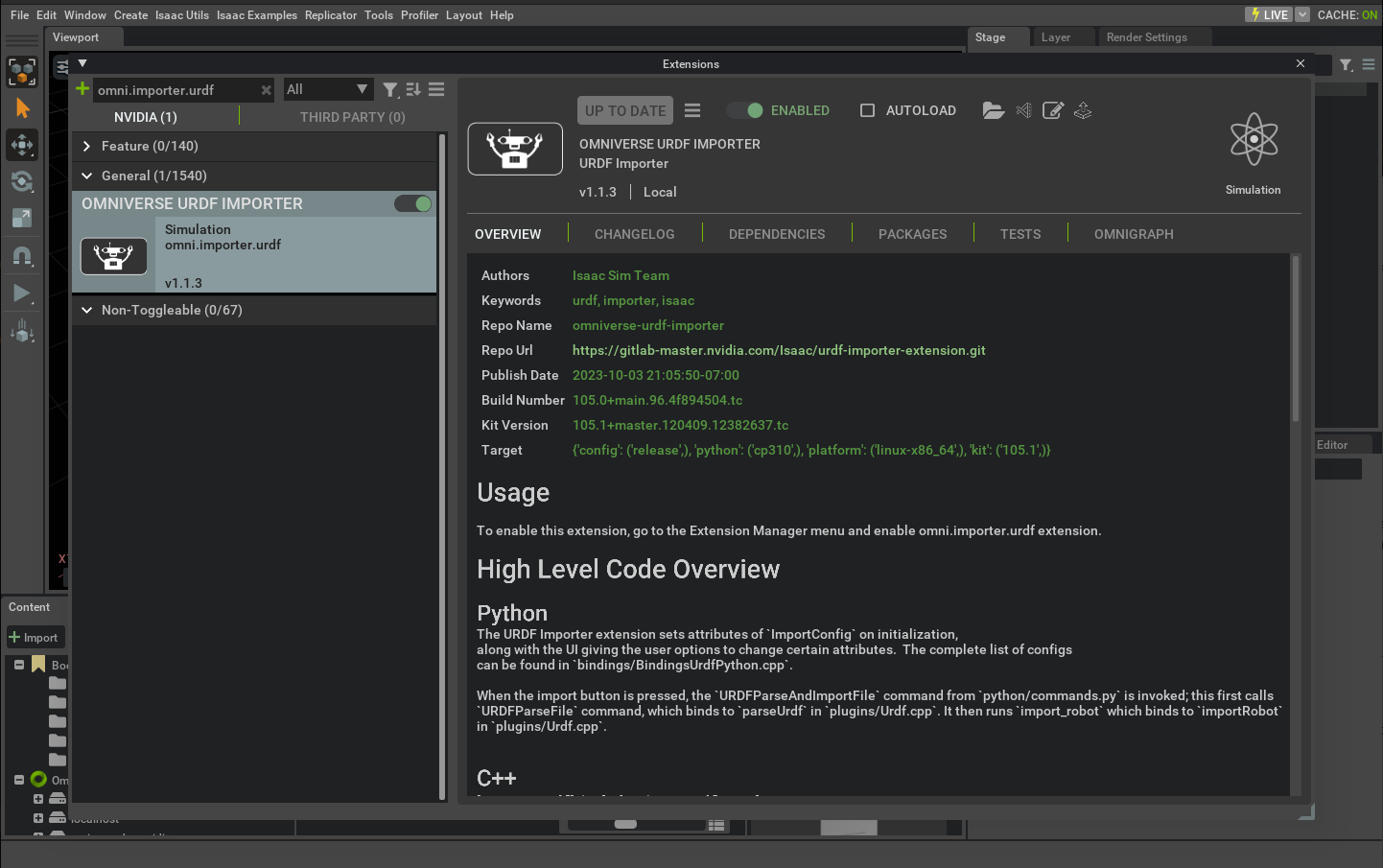Start simulation with the Play button

coord(22,293)
